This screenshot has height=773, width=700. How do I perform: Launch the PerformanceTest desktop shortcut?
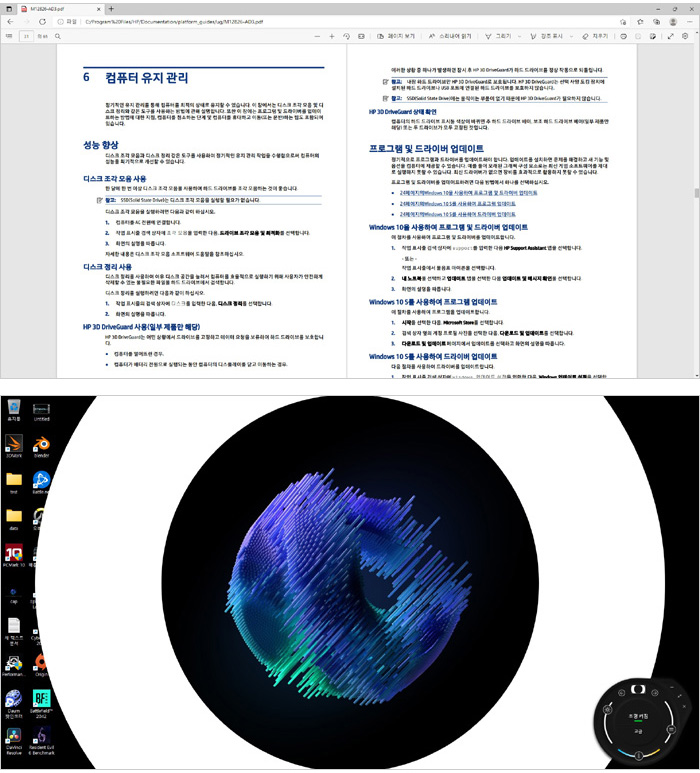14,665
